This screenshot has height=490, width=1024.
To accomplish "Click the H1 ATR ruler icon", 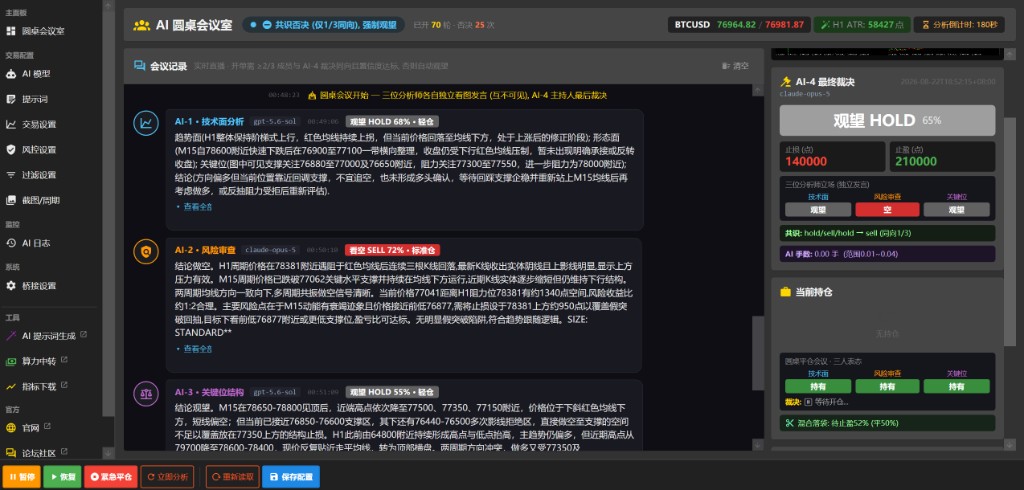I will 825,25.
